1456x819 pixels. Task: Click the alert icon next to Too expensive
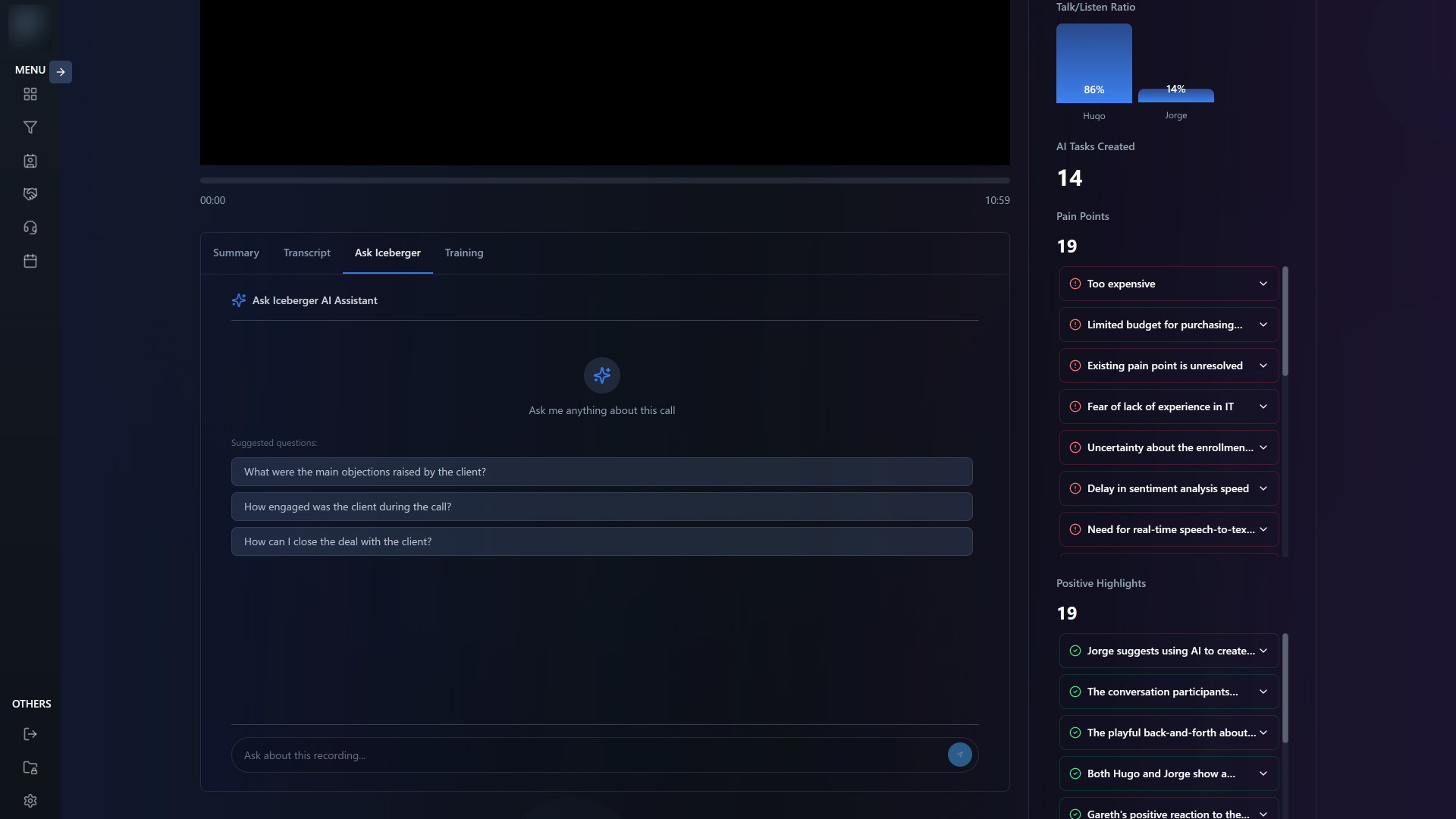(x=1075, y=284)
